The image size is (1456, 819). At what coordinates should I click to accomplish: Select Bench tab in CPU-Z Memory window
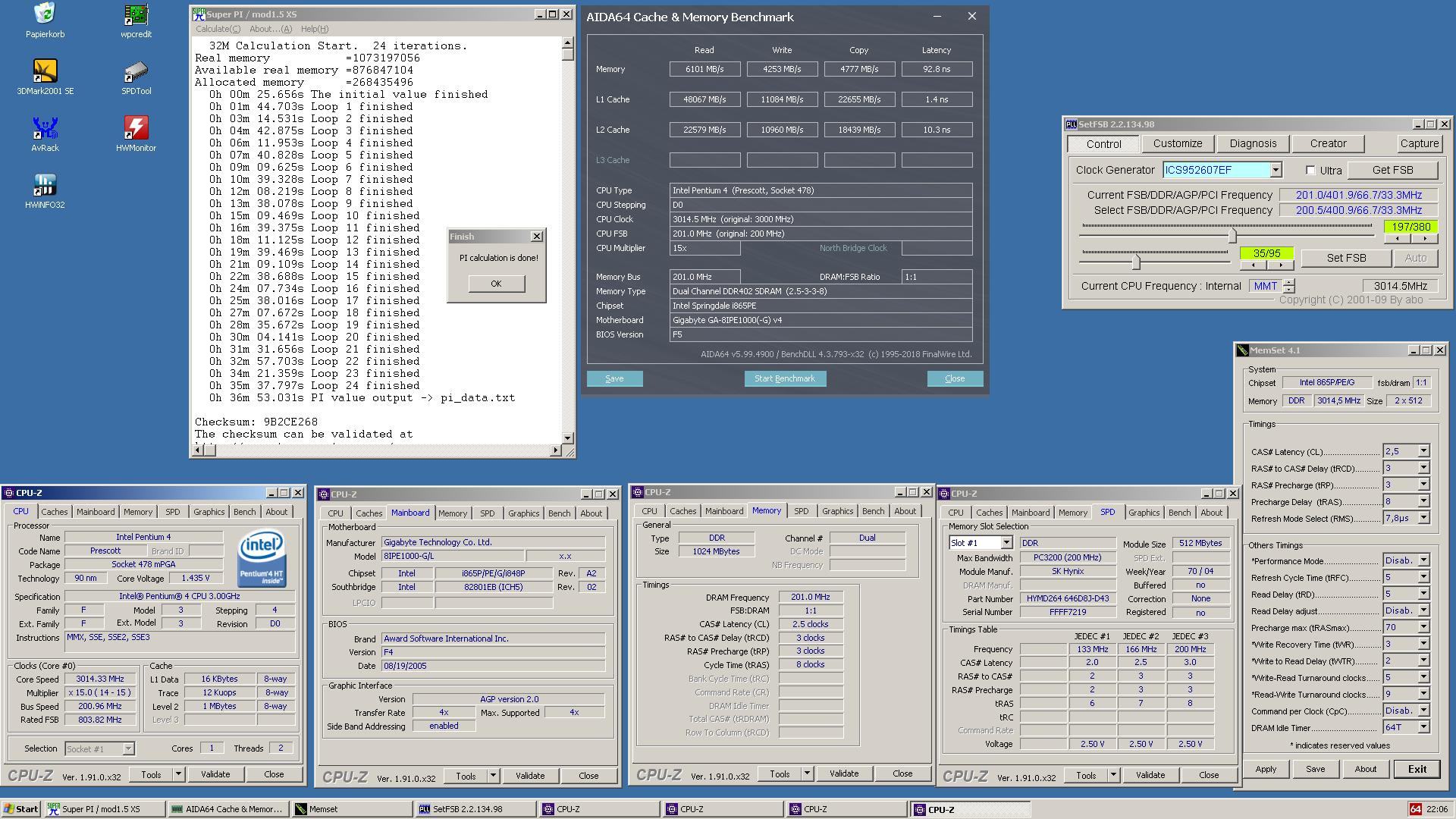873,511
